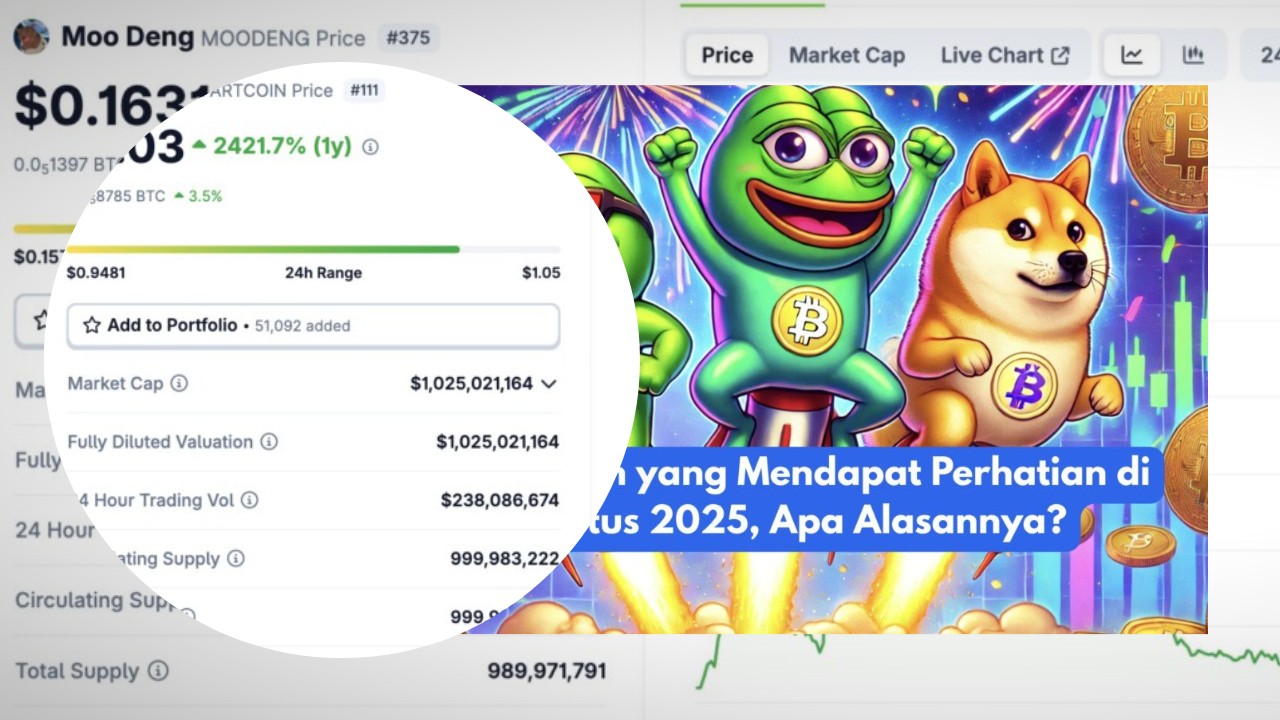Click the Fully Diluted Valuation info icon
This screenshot has width=1280, height=720.
[269, 441]
